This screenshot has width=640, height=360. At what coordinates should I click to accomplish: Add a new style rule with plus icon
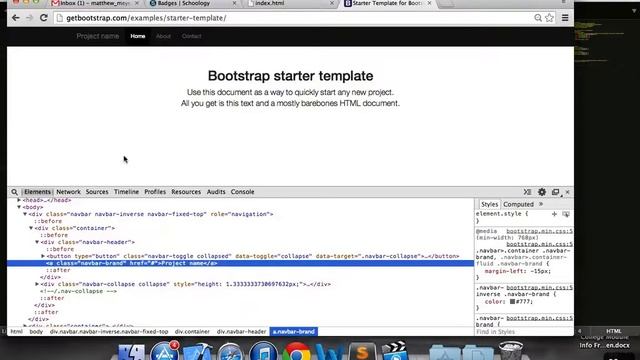tap(554, 214)
